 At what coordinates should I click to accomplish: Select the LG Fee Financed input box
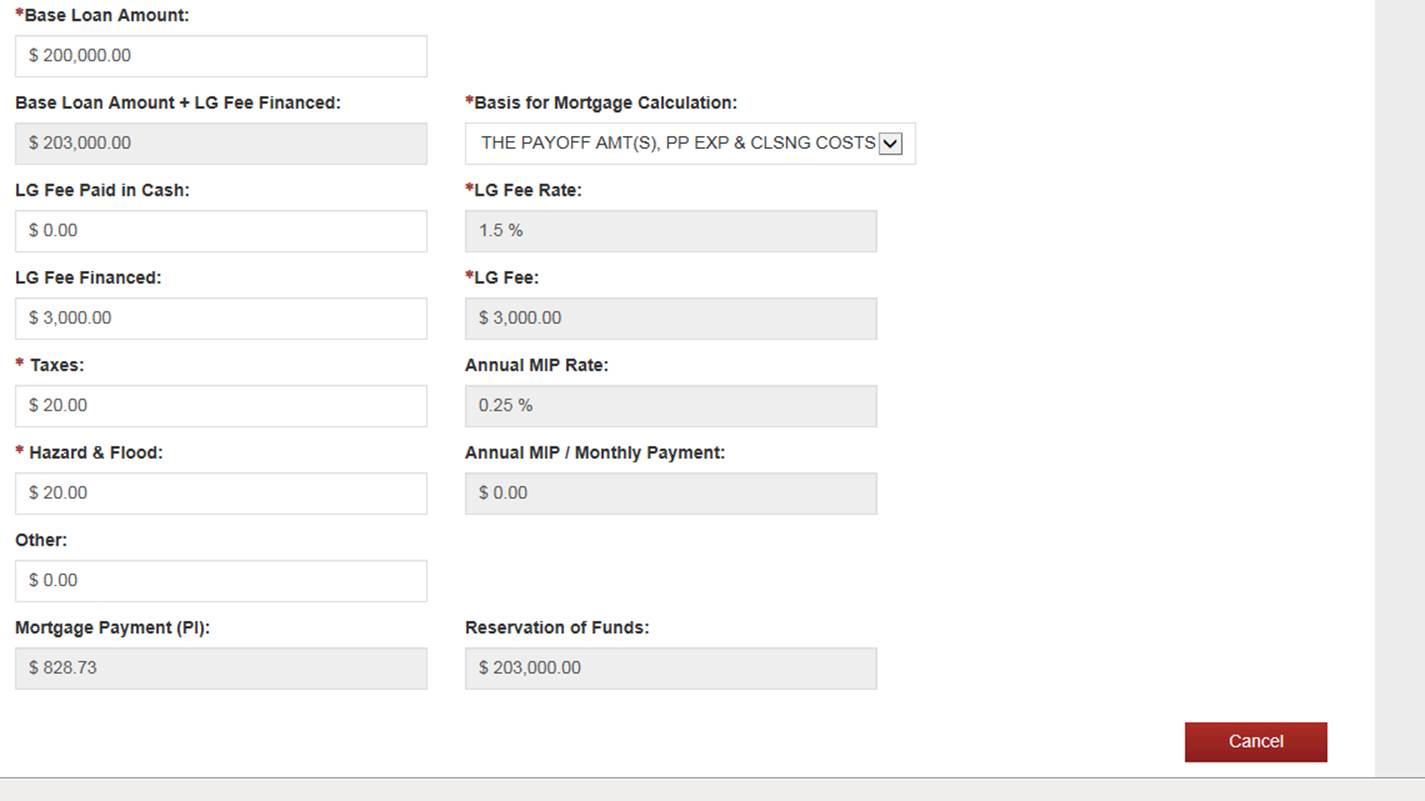pos(221,318)
